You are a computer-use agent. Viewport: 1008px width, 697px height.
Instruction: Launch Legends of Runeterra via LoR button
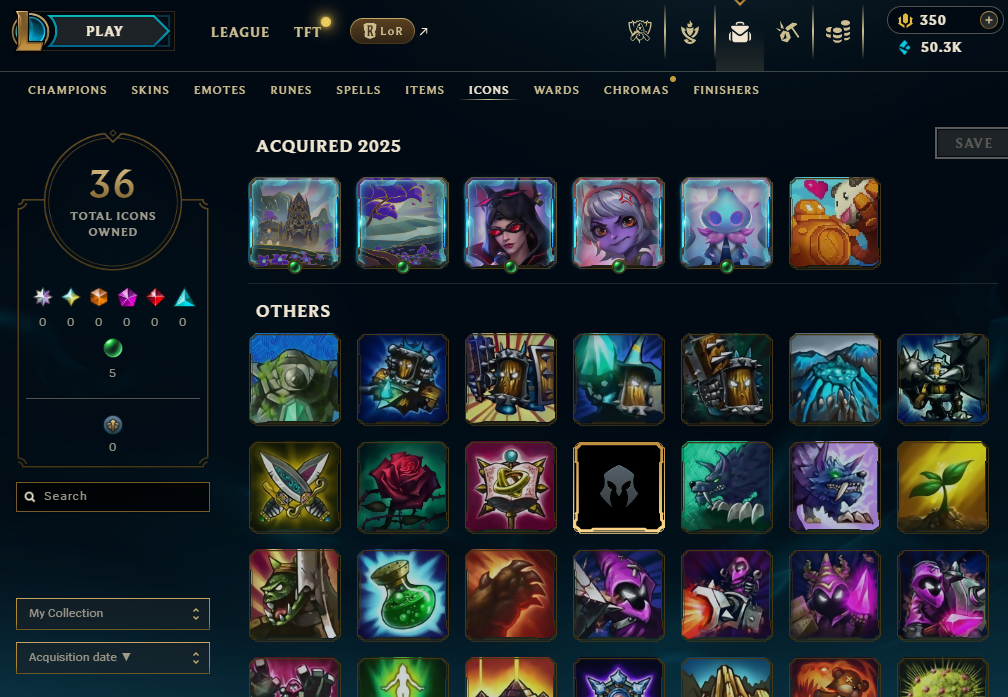tap(382, 31)
